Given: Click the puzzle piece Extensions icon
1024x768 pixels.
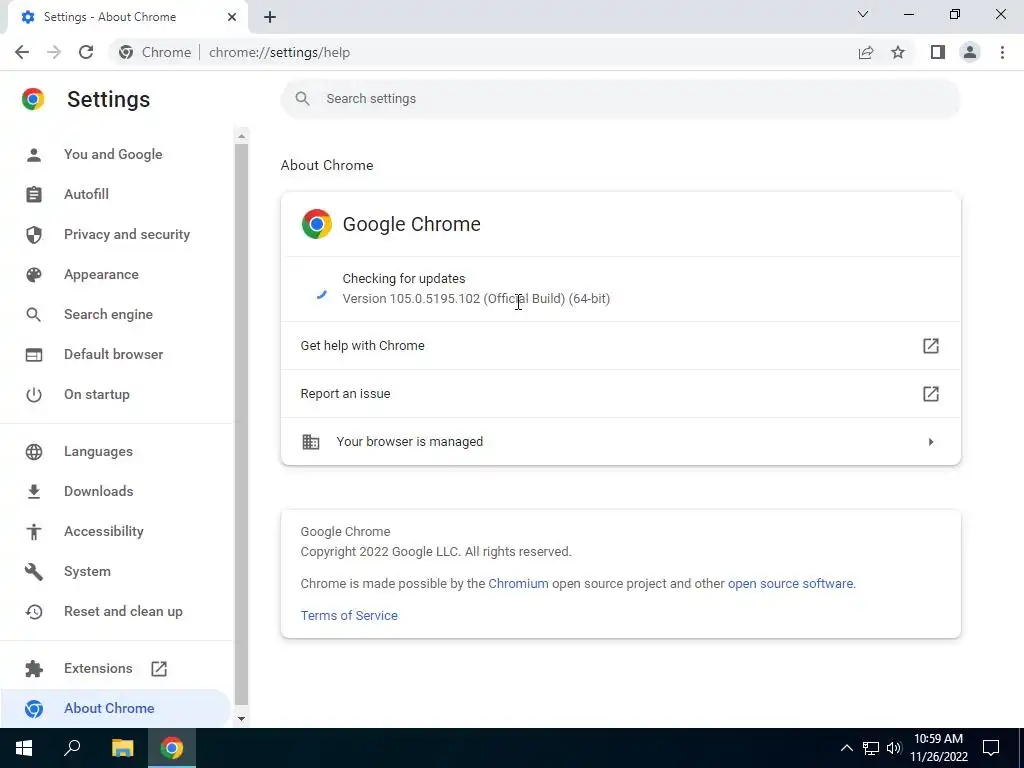Looking at the screenshot, I should (x=34, y=669).
